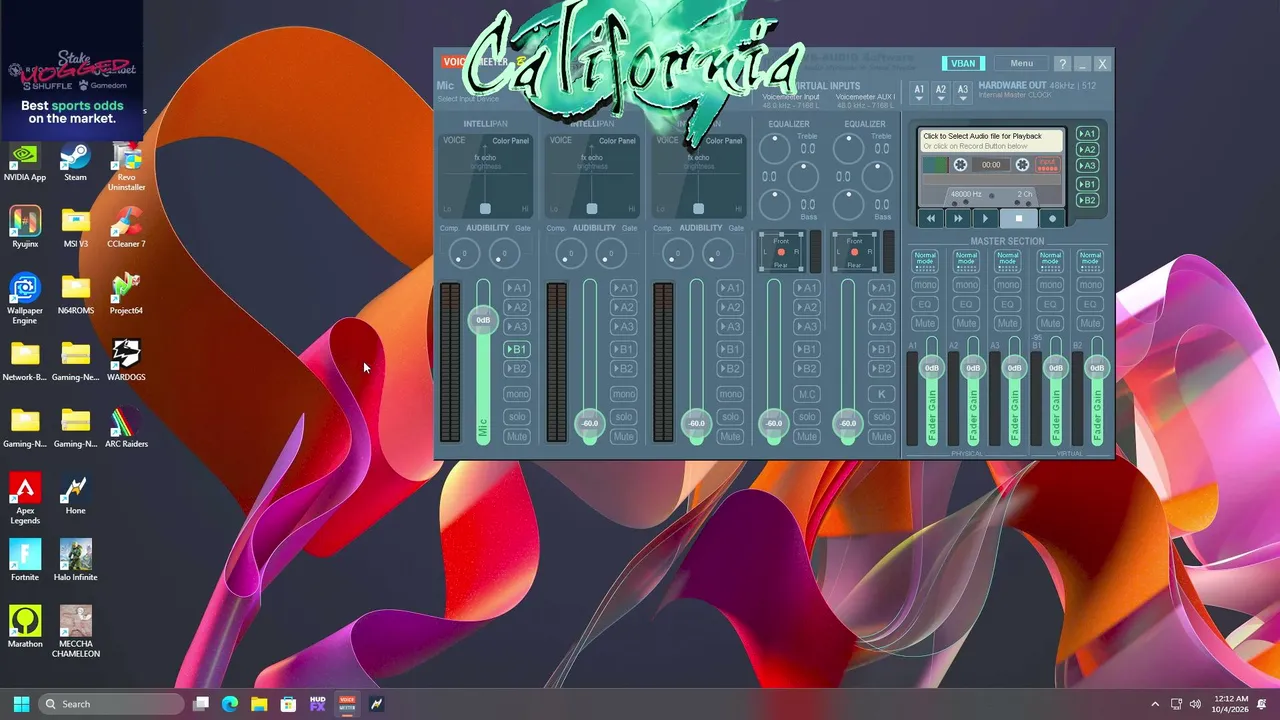
Task: Select the Wallpaper Engine shortcut
Action: pyautogui.click(x=25, y=299)
